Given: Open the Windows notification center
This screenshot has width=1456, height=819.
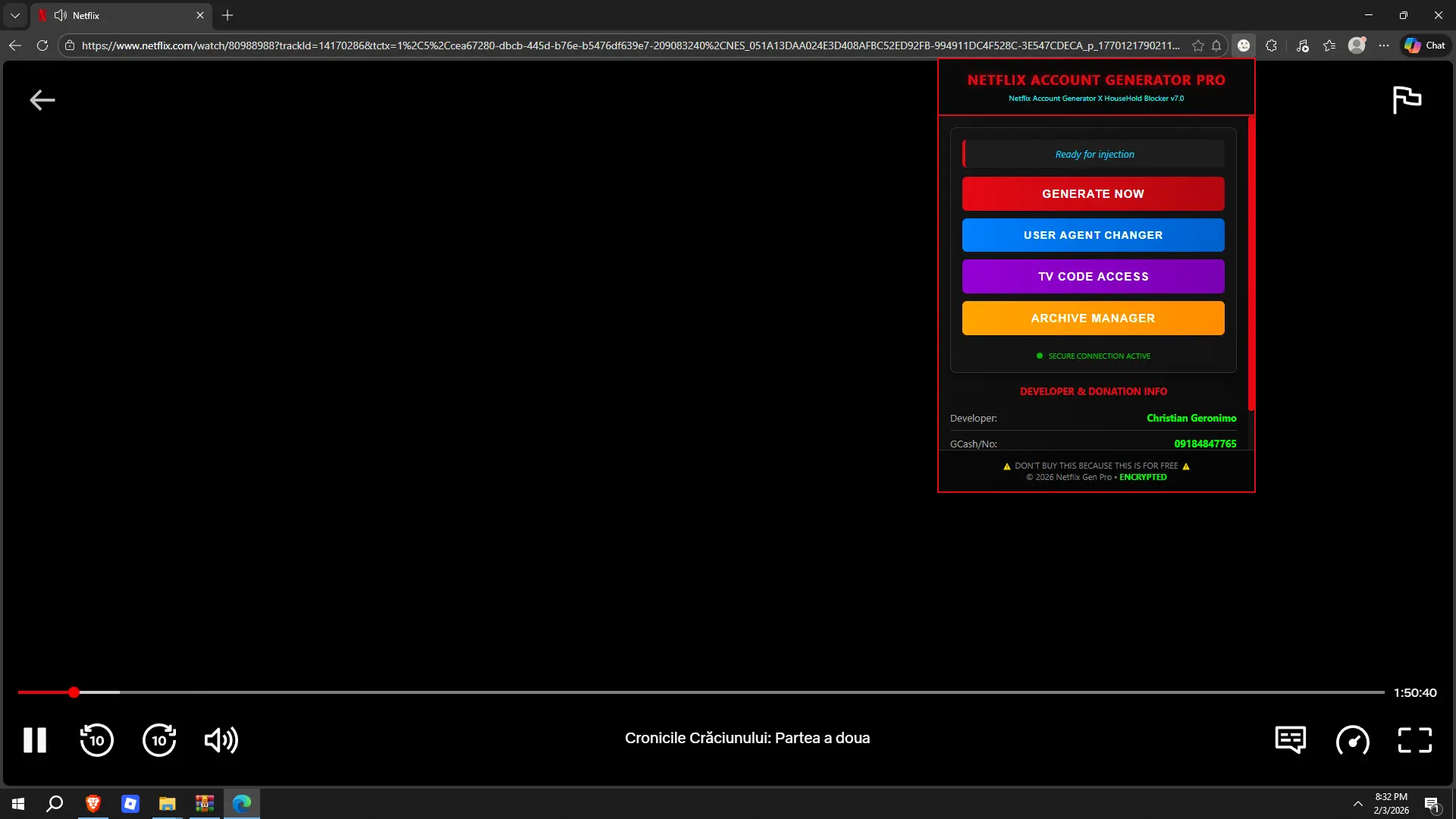Looking at the screenshot, I should coord(1432,804).
